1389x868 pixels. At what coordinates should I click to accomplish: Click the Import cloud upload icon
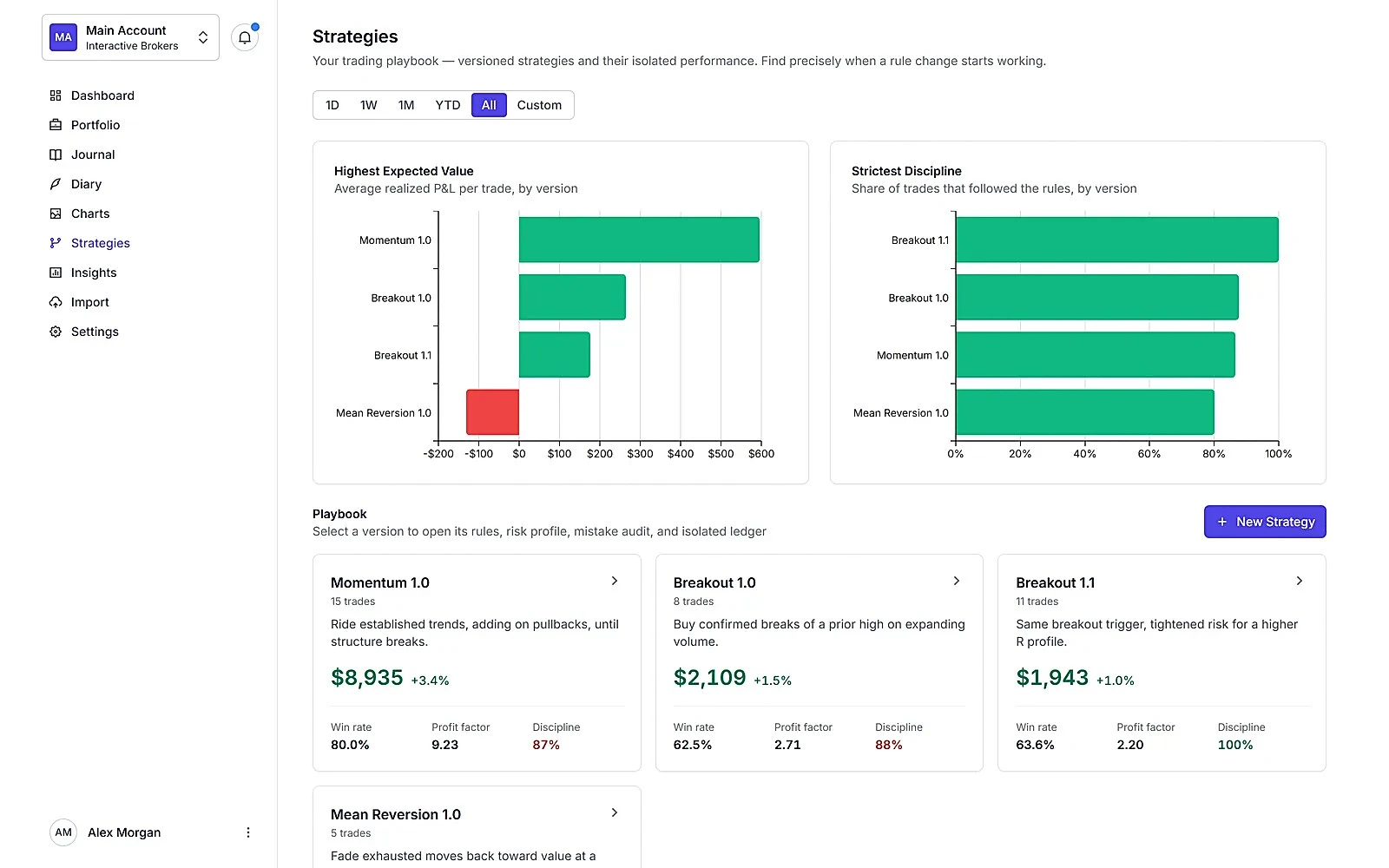[56, 302]
